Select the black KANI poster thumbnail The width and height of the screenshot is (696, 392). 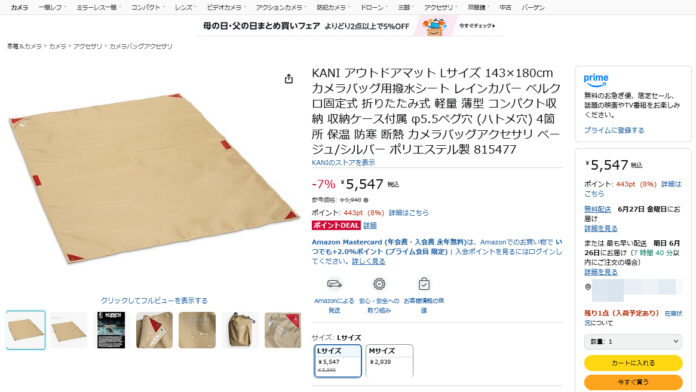coord(111,330)
